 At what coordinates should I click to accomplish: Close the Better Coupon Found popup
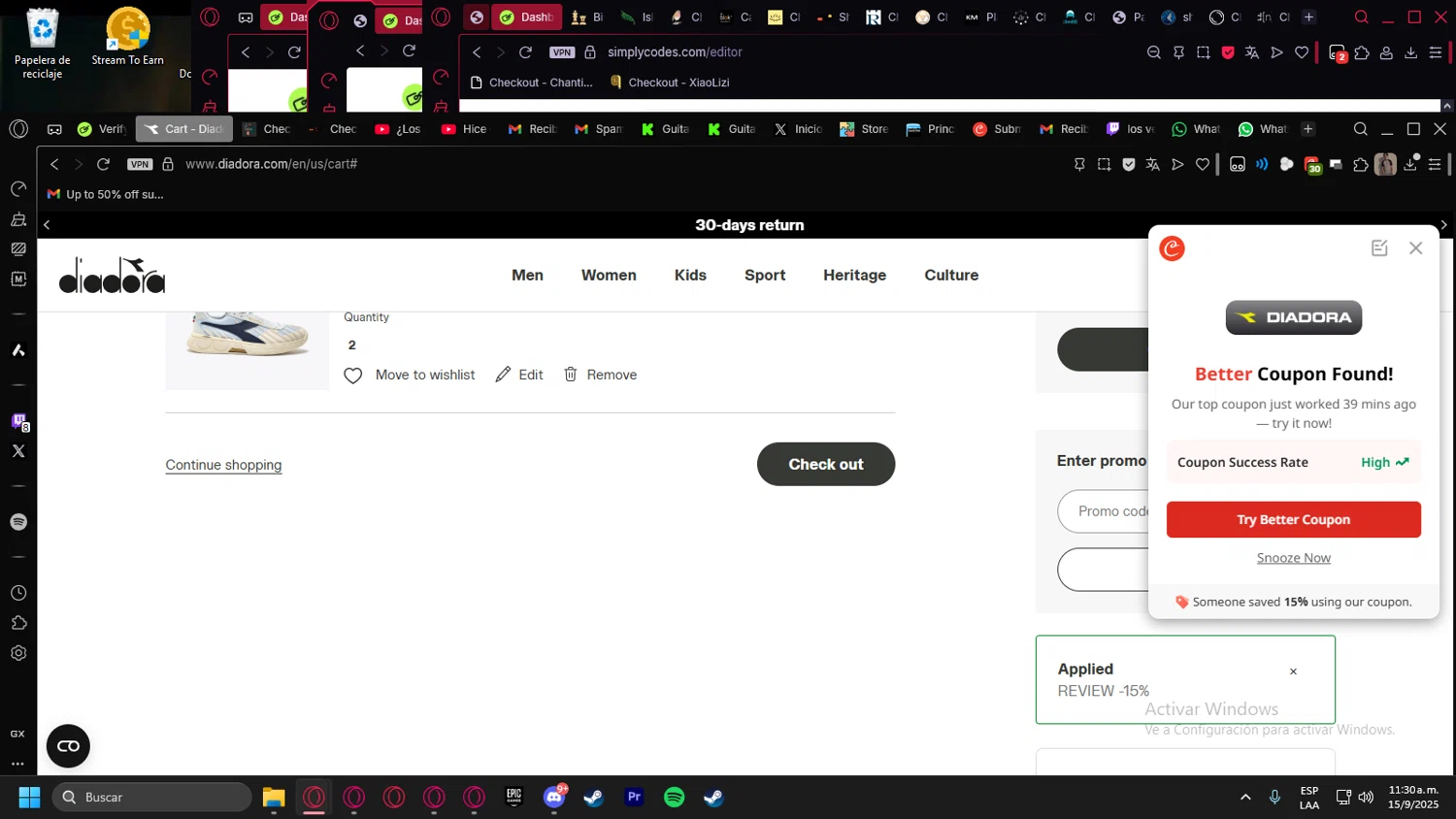[1416, 248]
